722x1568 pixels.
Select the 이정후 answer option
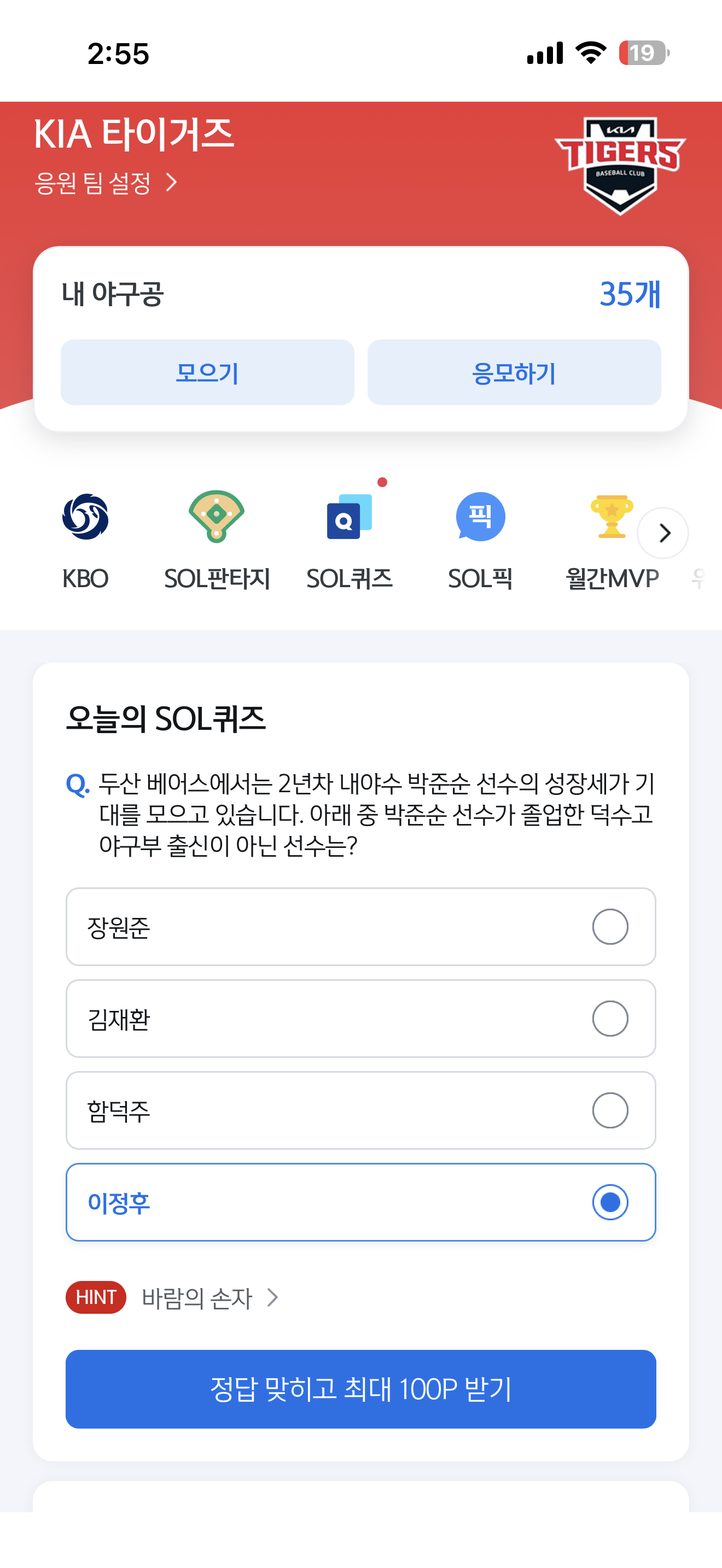tap(361, 1202)
